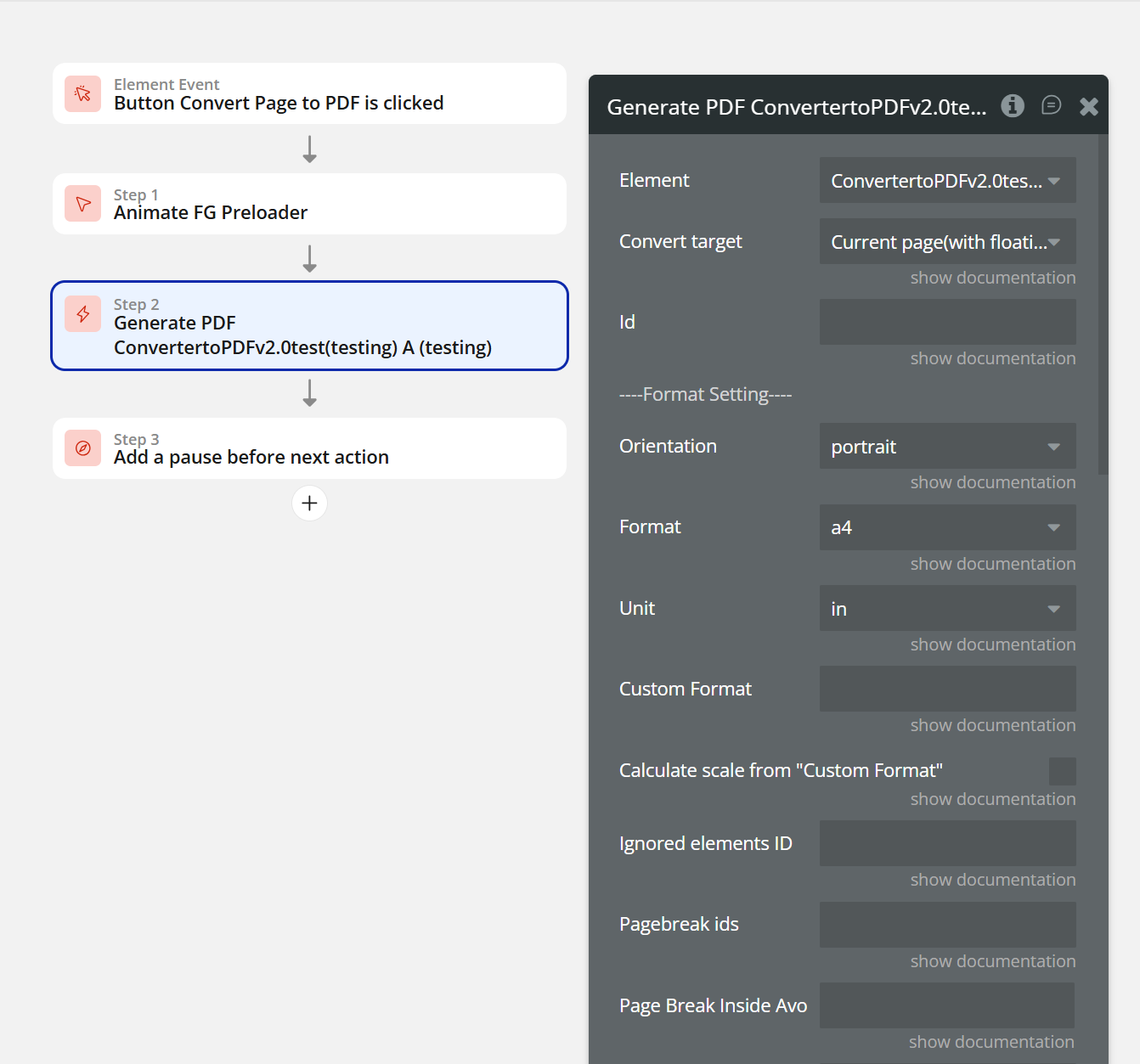Close the Generate PDF property panel
The image size is (1140, 1064).
click(x=1089, y=106)
